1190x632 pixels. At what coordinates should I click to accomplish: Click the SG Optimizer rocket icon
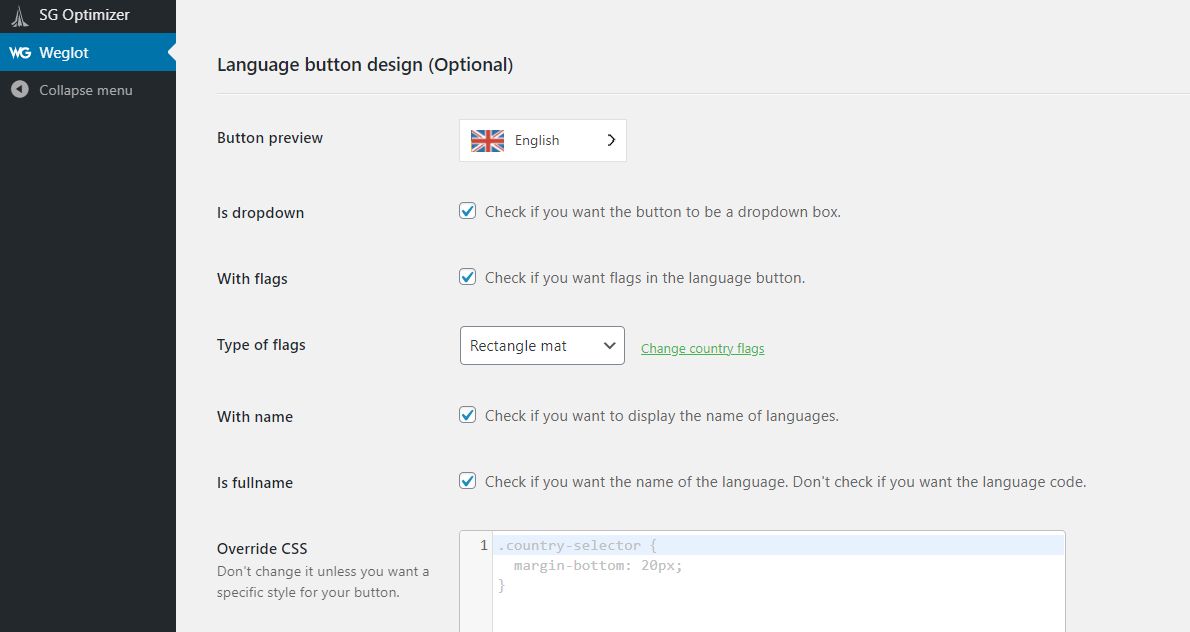tap(19, 16)
